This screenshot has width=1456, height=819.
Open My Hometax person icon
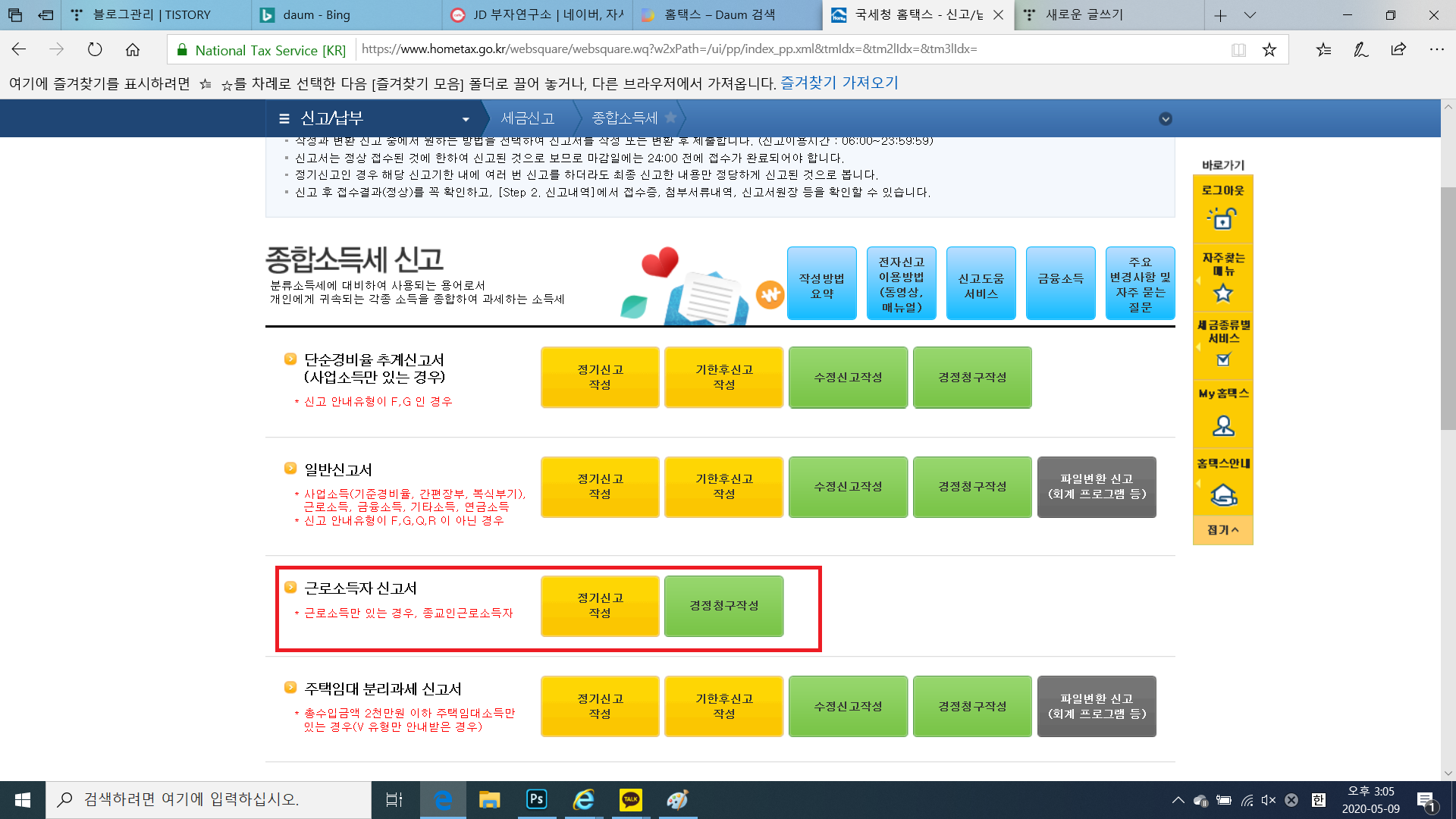(1222, 425)
